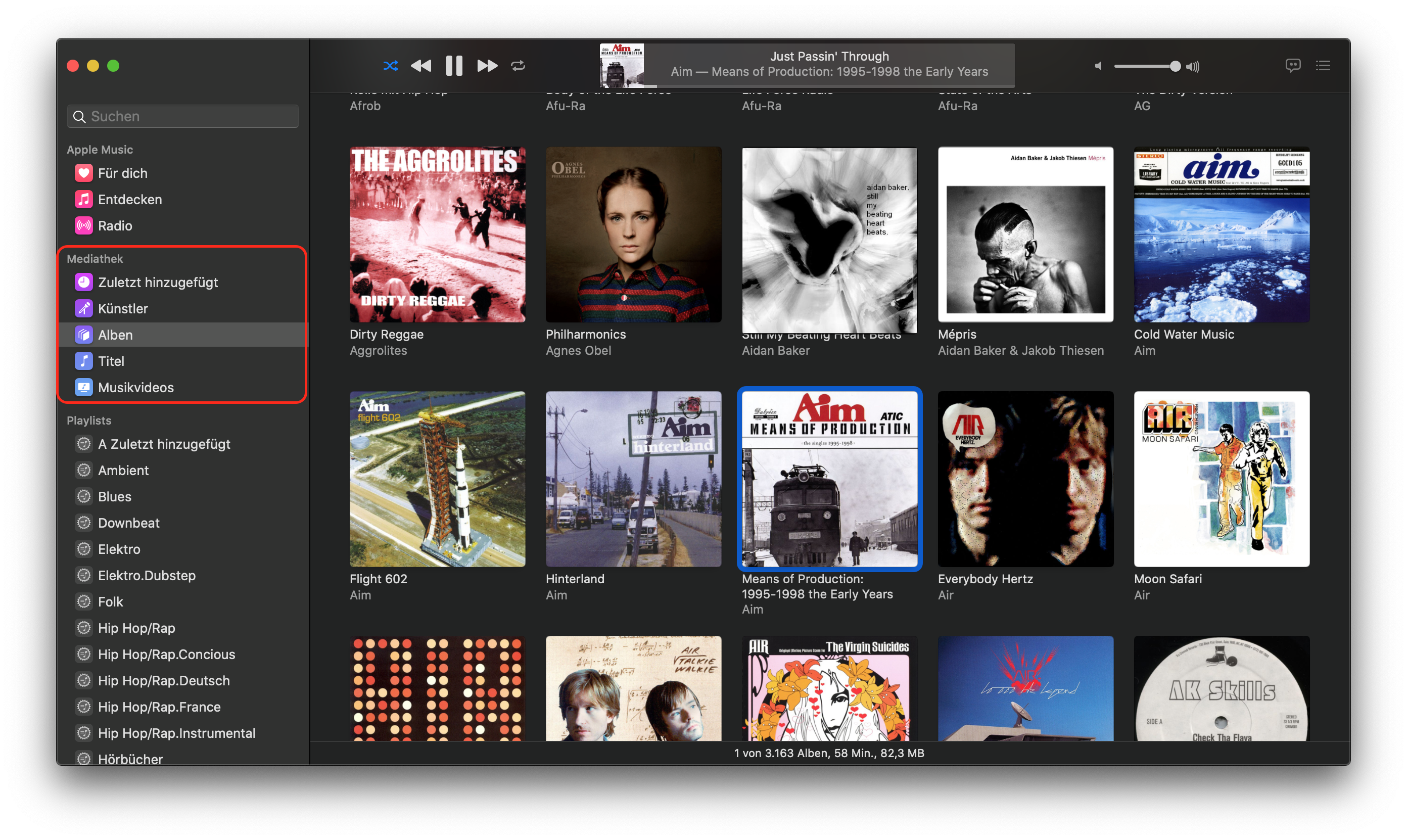The width and height of the screenshot is (1407, 840).
Task: Switch to the Künstler view
Action: tap(123, 308)
